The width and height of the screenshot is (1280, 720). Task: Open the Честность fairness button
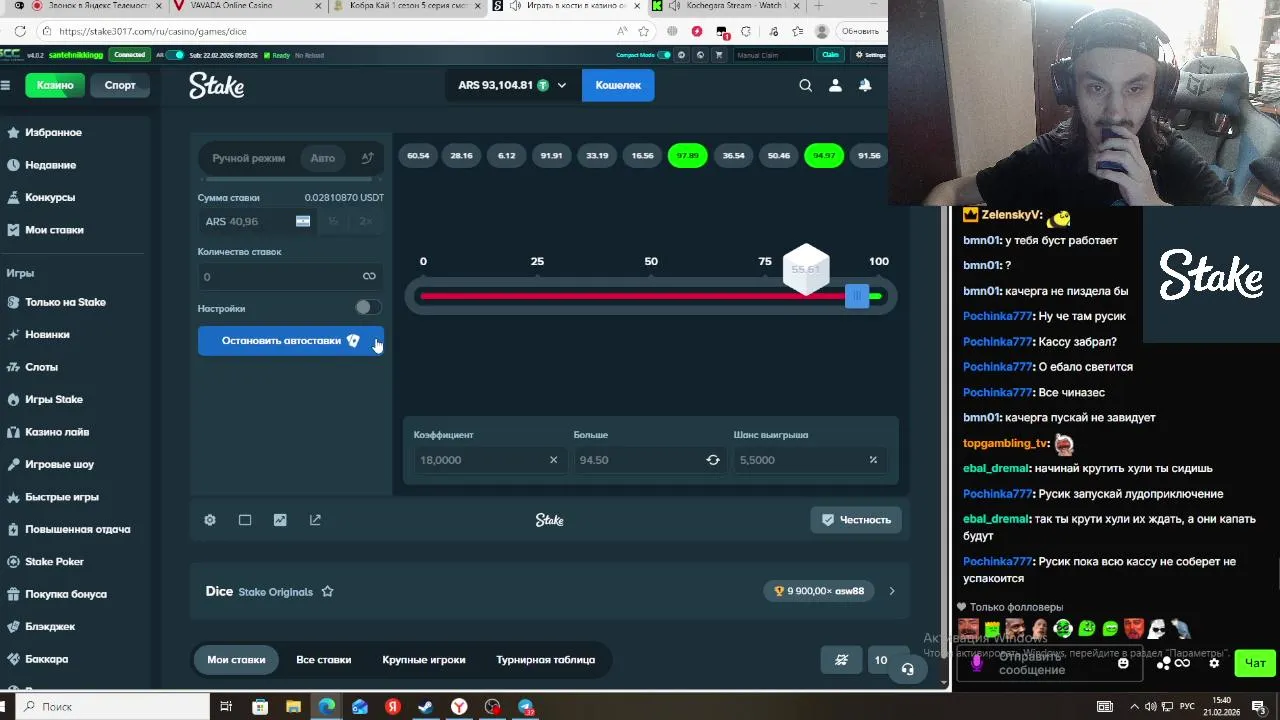856,520
